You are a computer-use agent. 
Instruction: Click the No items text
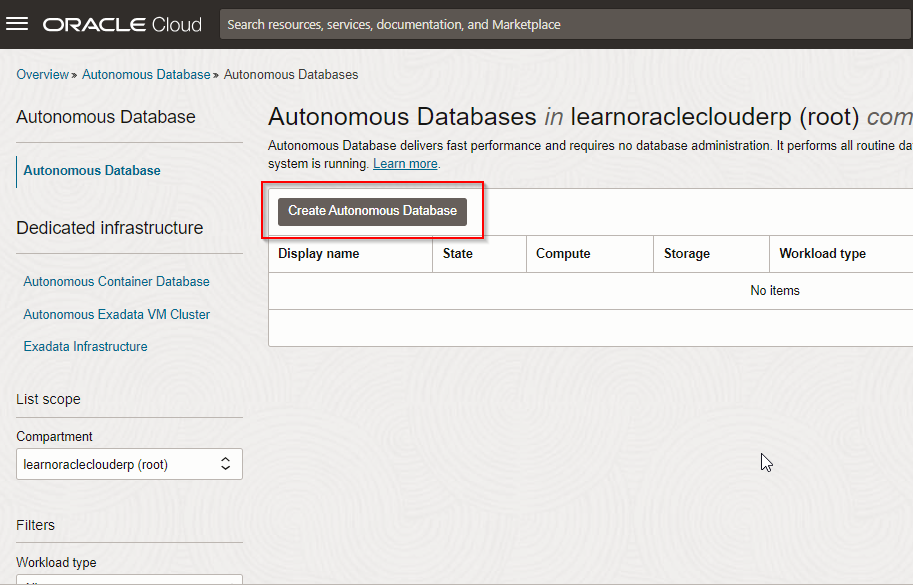[775, 290]
